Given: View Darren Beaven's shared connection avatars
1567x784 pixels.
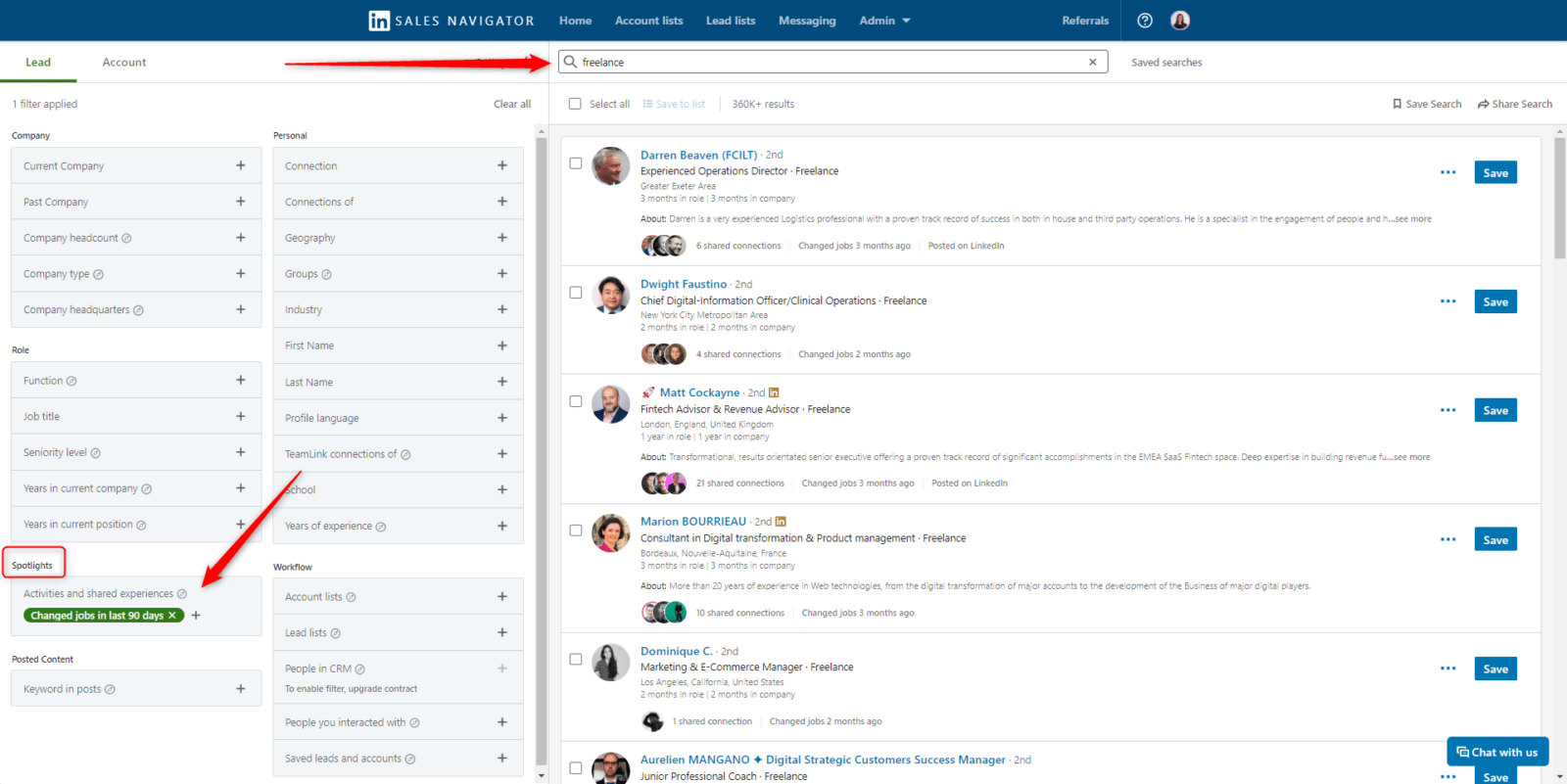Looking at the screenshot, I should click(664, 246).
